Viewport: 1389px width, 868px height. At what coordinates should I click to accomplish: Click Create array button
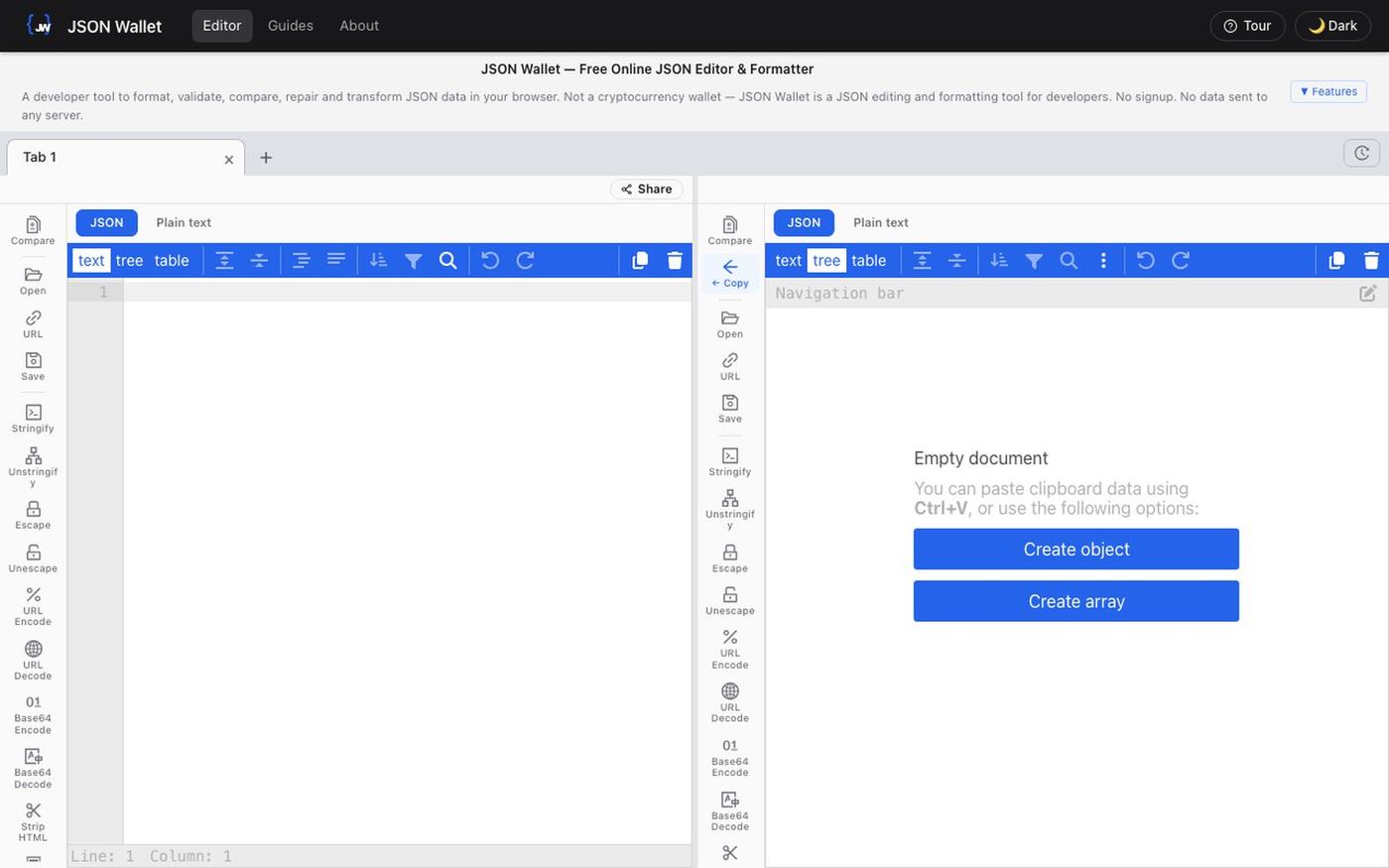(x=1076, y=601)
